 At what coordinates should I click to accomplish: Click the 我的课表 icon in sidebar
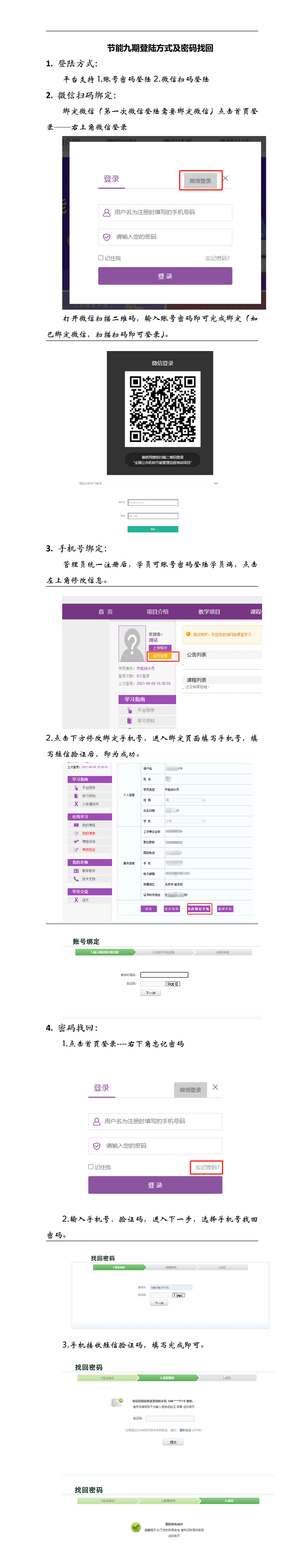pos(76,833)
